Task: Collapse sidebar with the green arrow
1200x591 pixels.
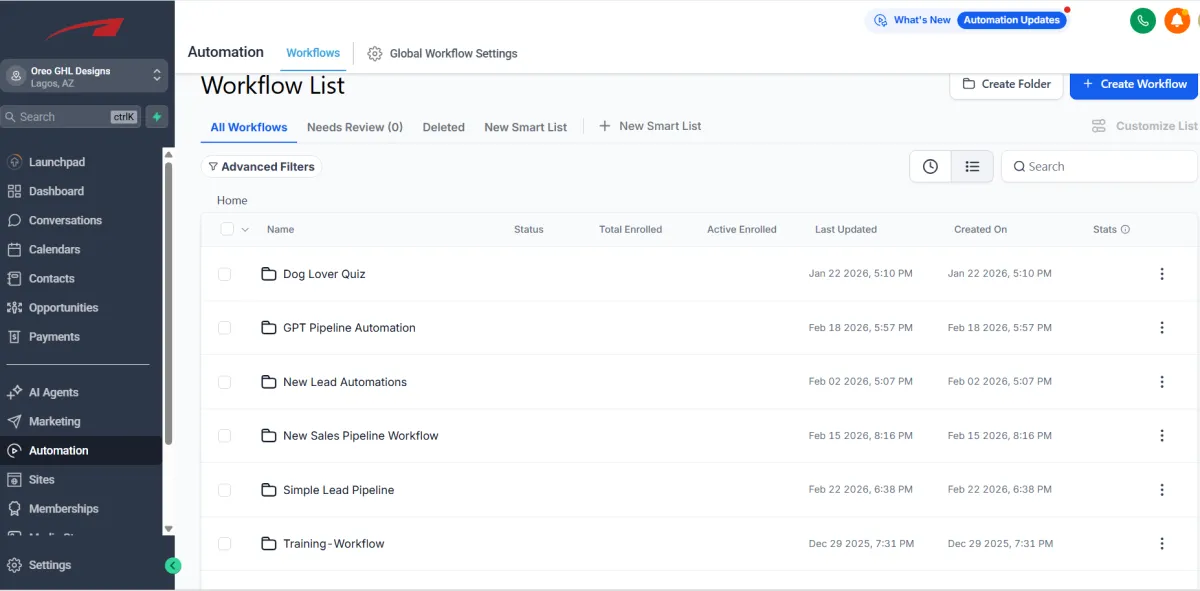Action: pyautogui.click(x=173, y=566)
